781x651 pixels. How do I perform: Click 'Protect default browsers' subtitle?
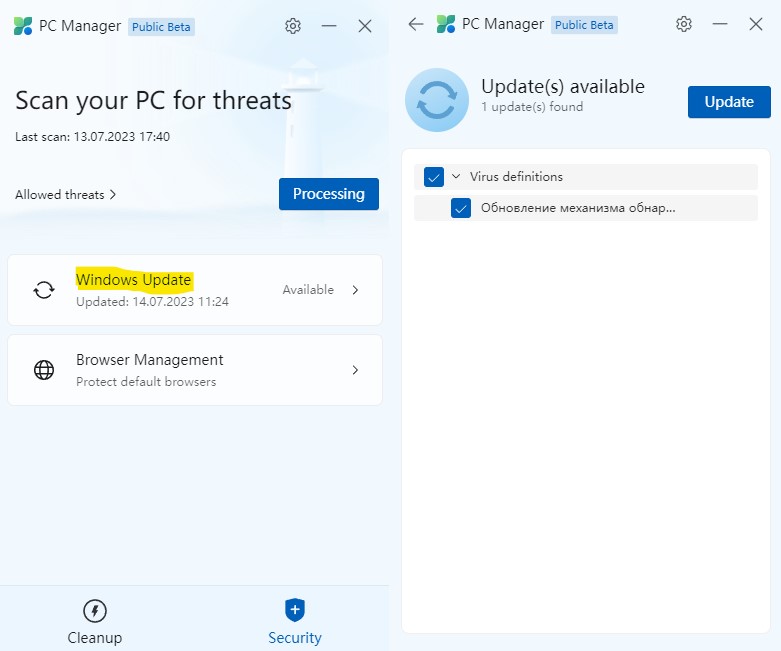tap(146, 382)
